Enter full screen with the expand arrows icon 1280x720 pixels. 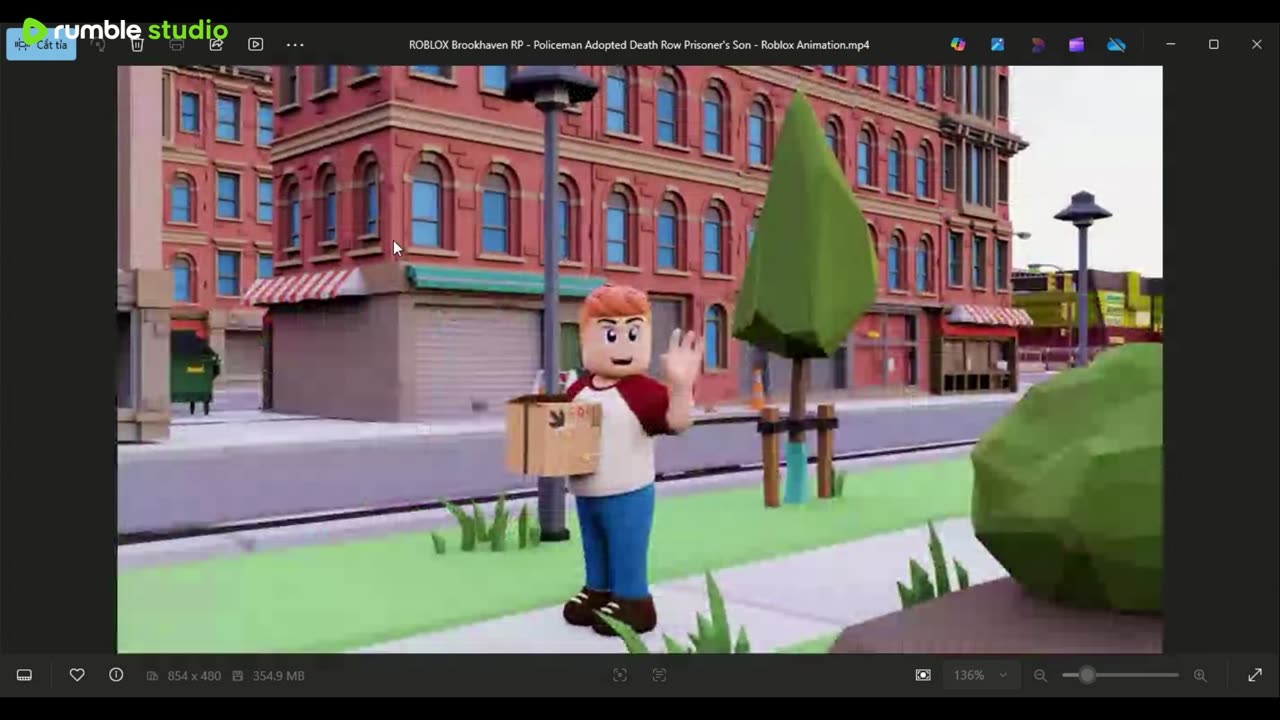click(1255, 675)
